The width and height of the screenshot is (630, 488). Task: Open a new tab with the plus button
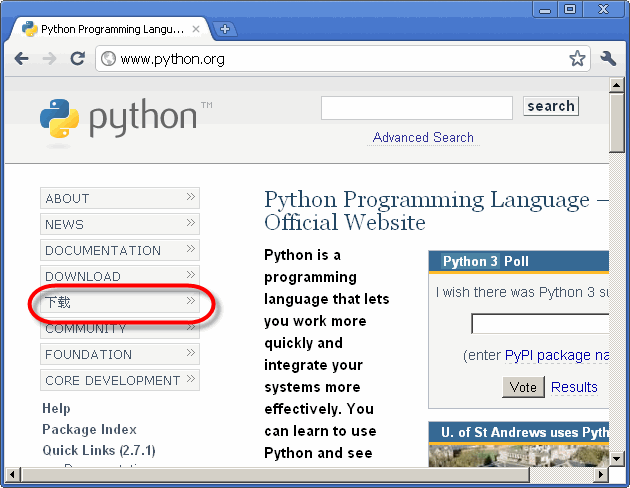tap(225, 29)
